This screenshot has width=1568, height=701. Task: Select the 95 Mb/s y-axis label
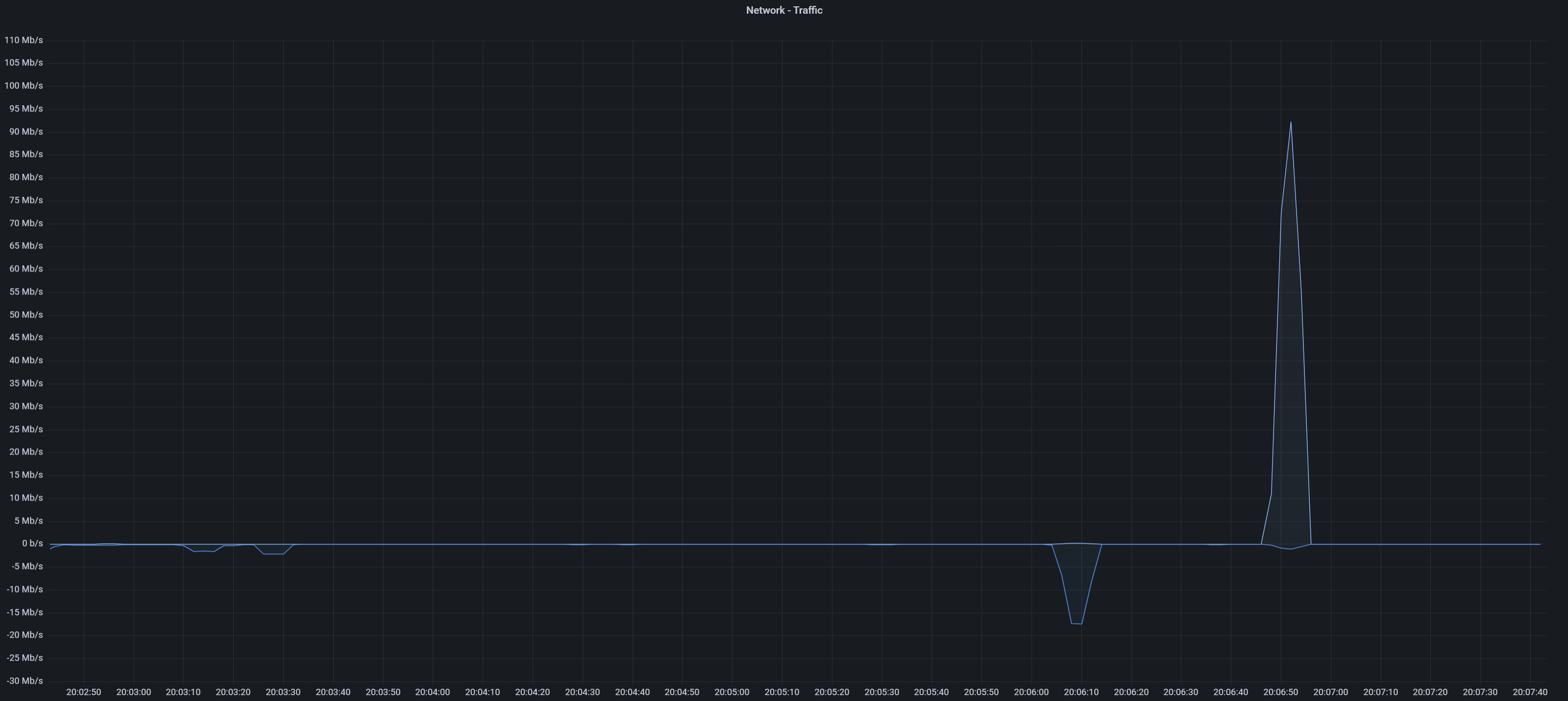click(x=26, y=109)
